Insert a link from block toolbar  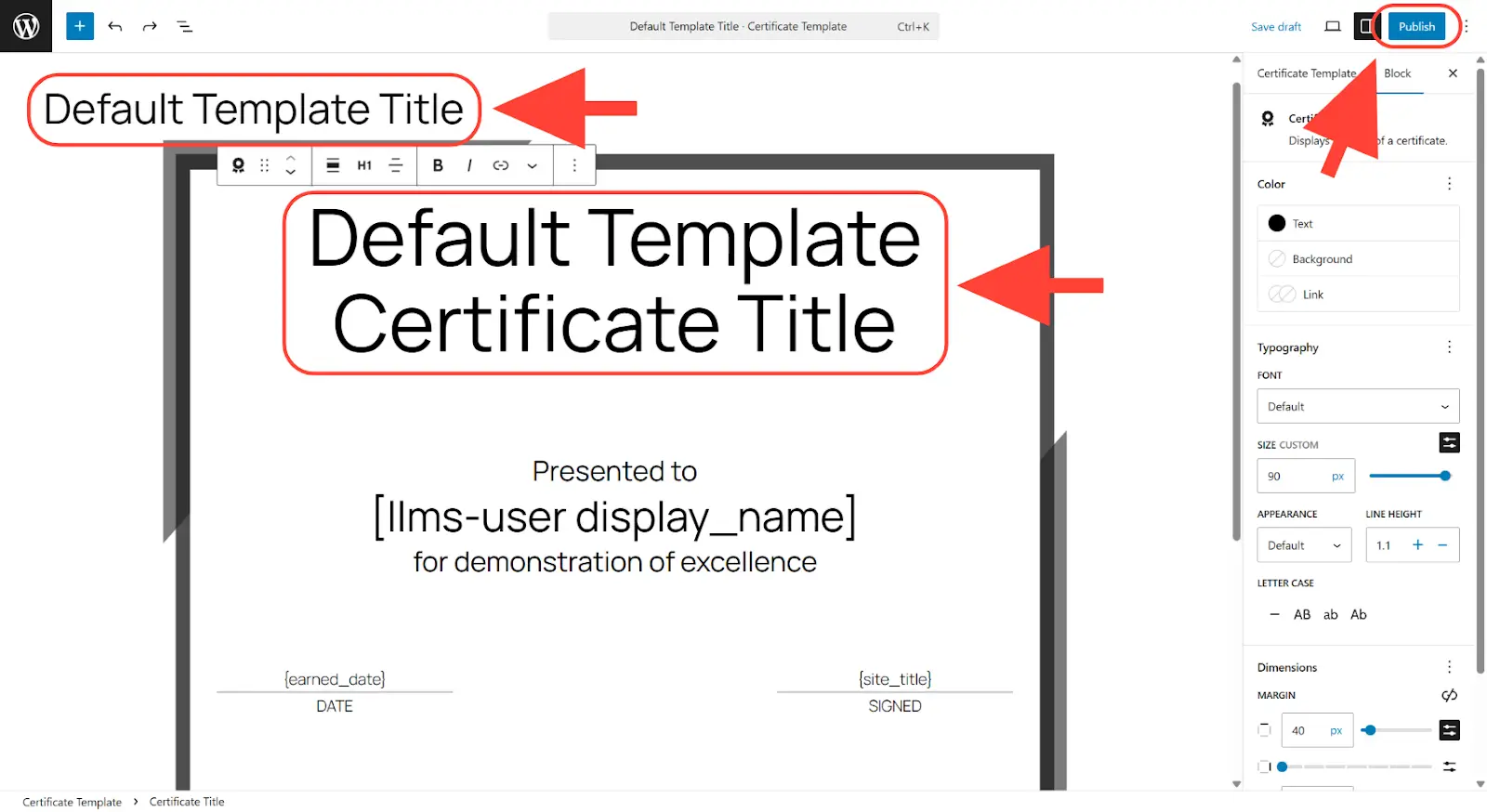click(x=501, y=165)
